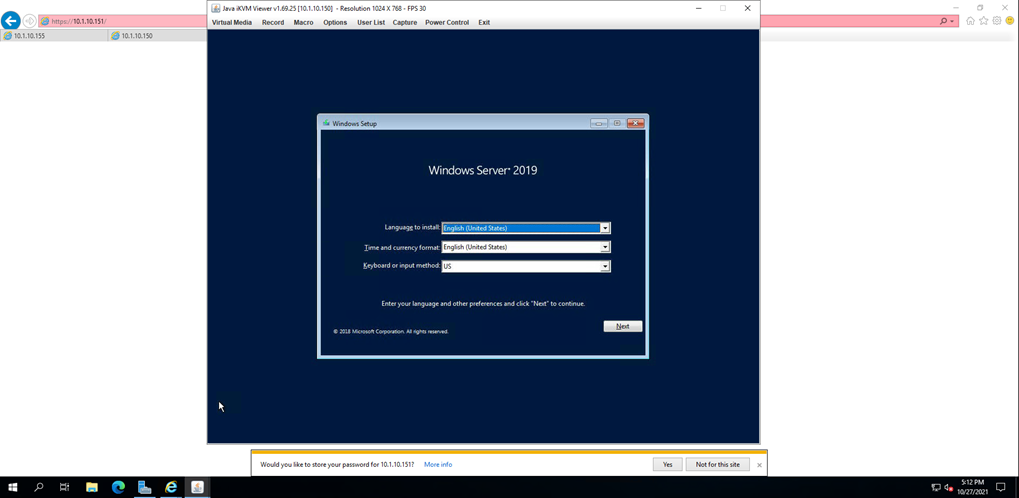
Task: Open the Capture menu
Action: point(405,22)
